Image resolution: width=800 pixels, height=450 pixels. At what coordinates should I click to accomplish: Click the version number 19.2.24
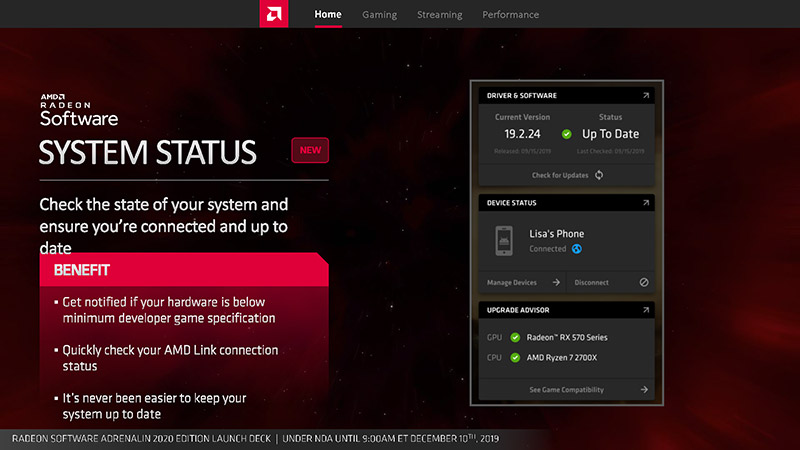522,134
